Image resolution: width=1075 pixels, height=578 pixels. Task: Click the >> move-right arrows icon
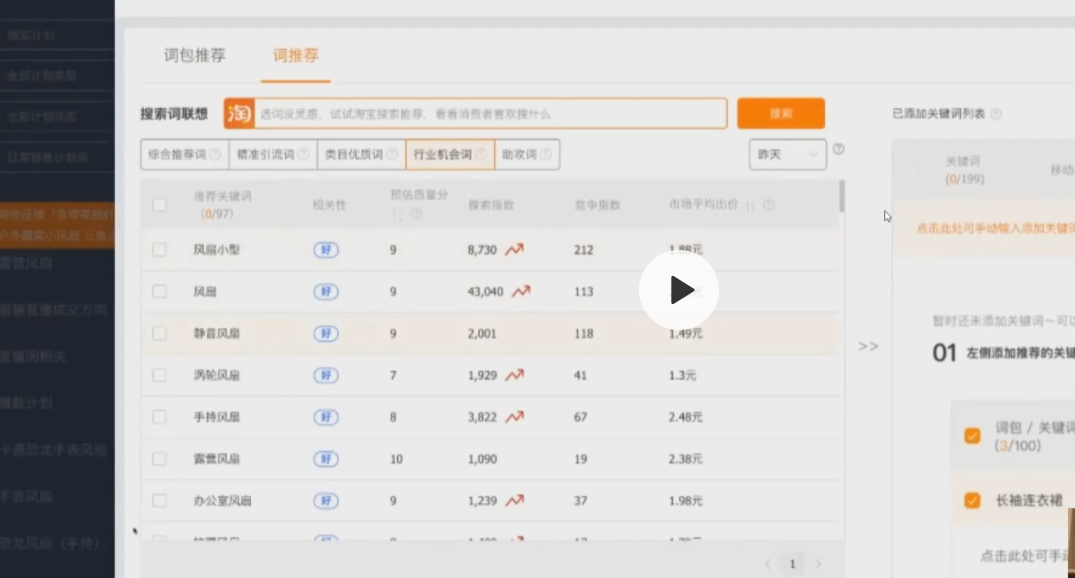(868, 346)
